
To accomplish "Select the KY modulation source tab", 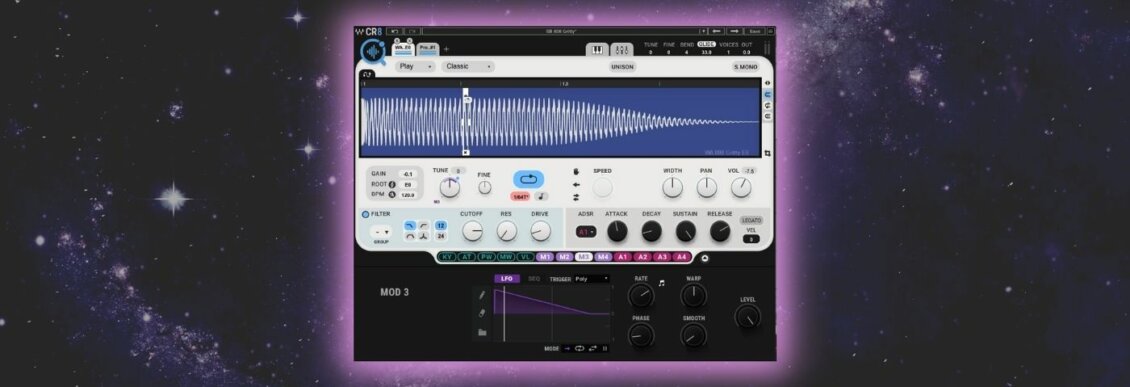I will point(448,257).
